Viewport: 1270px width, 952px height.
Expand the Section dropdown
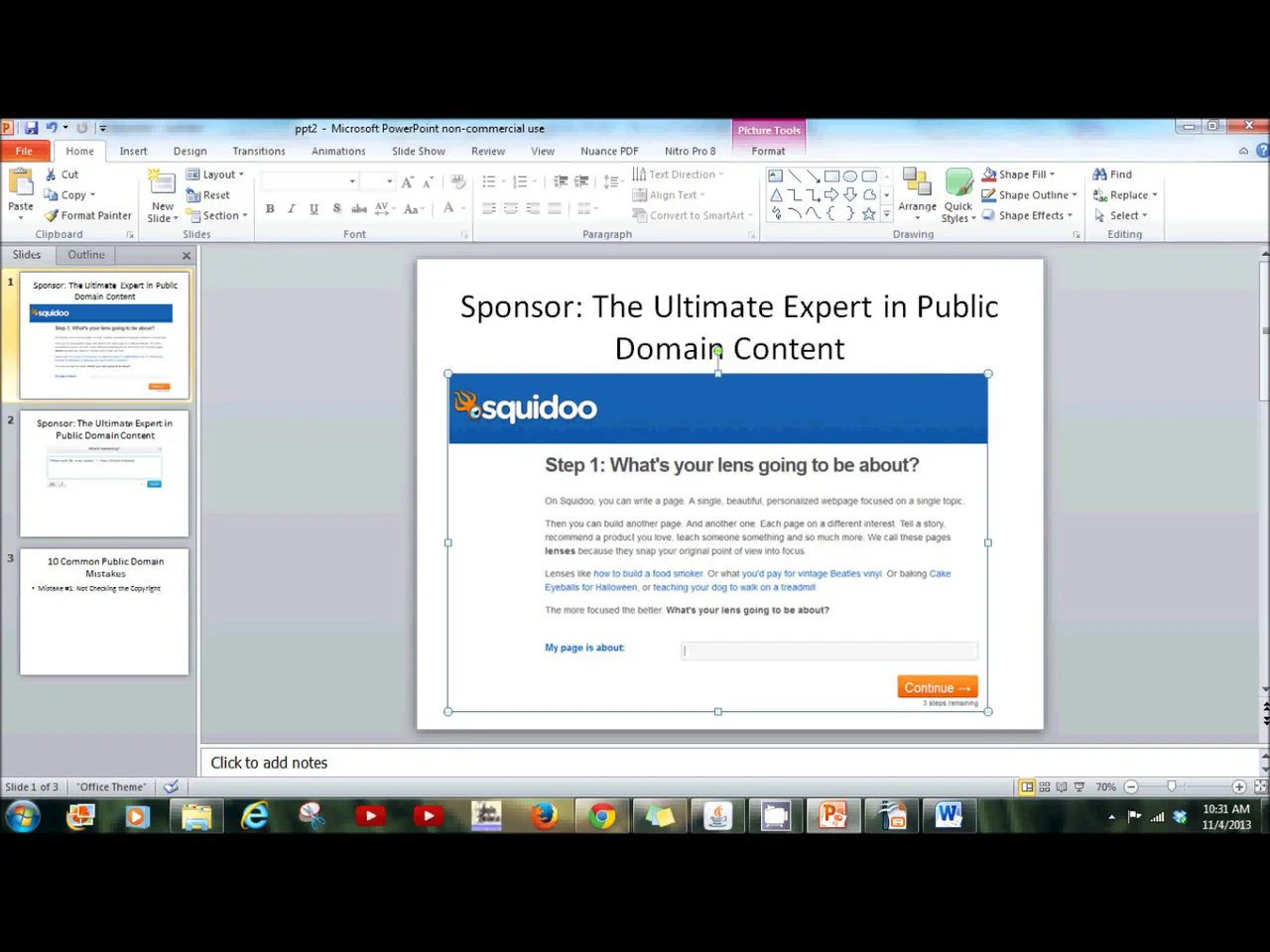point(217,215)
